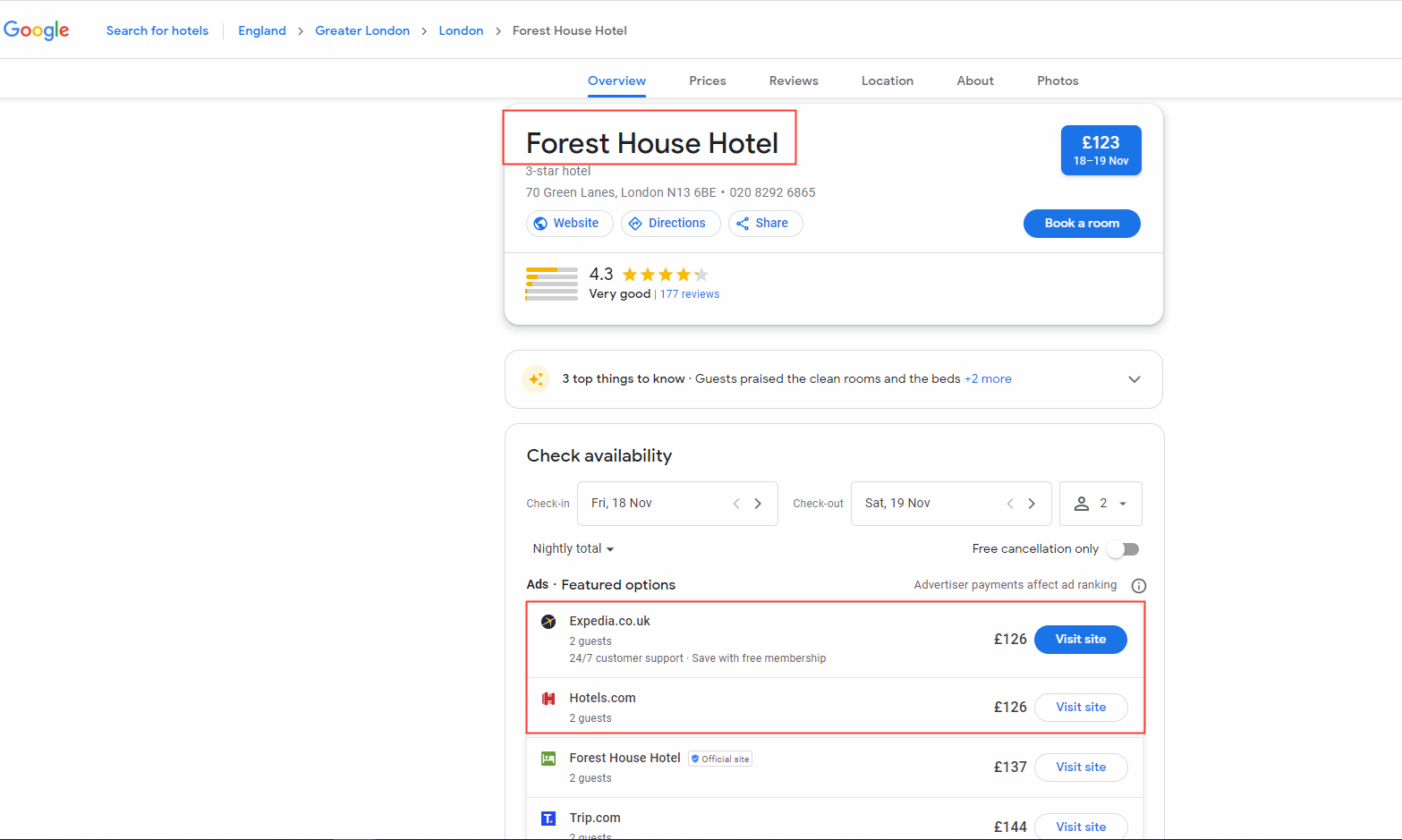Click the Directions button
1402x840 pixels.
[671, 224]
